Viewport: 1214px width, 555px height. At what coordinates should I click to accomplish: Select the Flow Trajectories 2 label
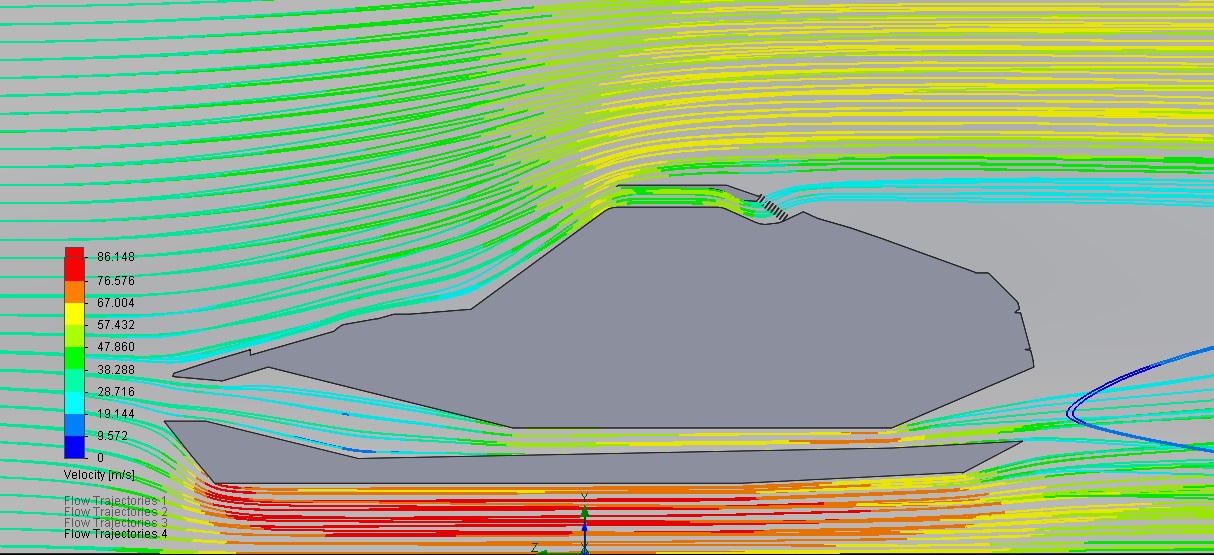pyautogui.click(x=115, y=512)
